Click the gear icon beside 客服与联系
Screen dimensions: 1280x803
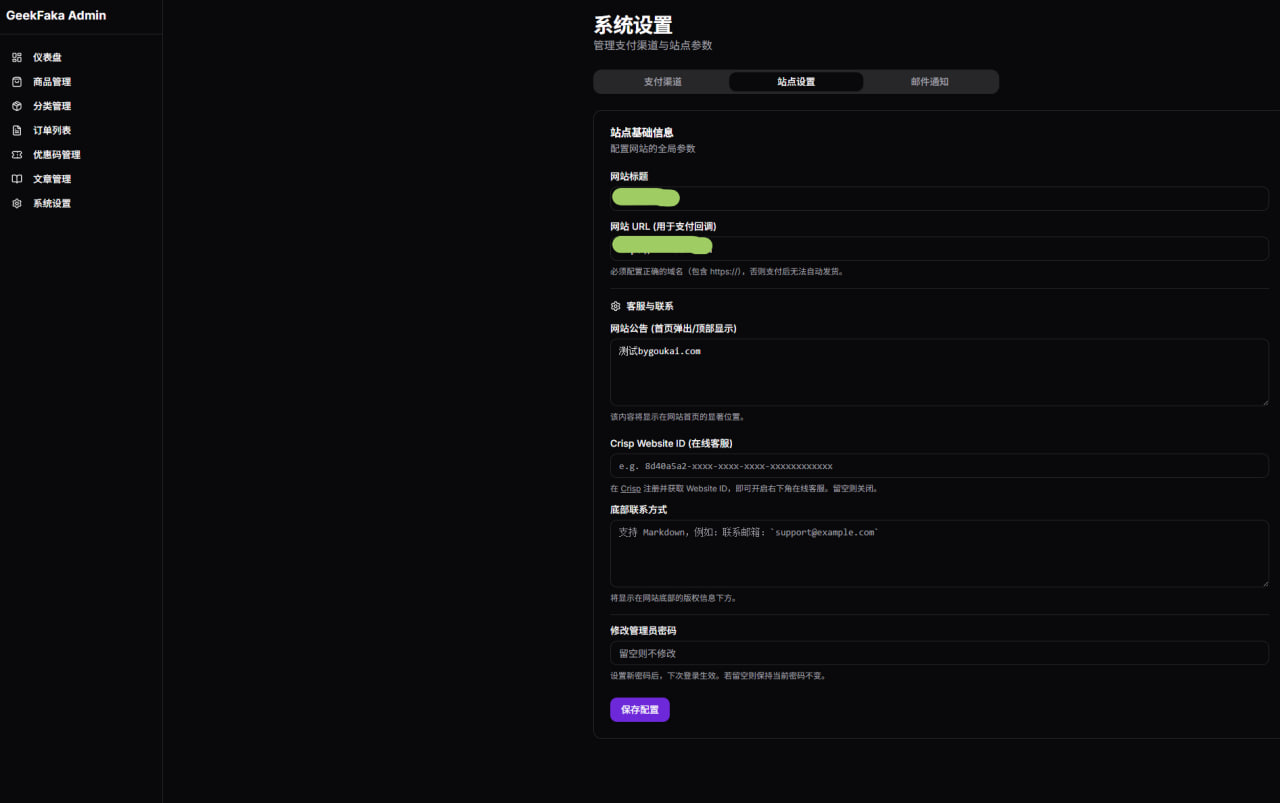(614, 306)
